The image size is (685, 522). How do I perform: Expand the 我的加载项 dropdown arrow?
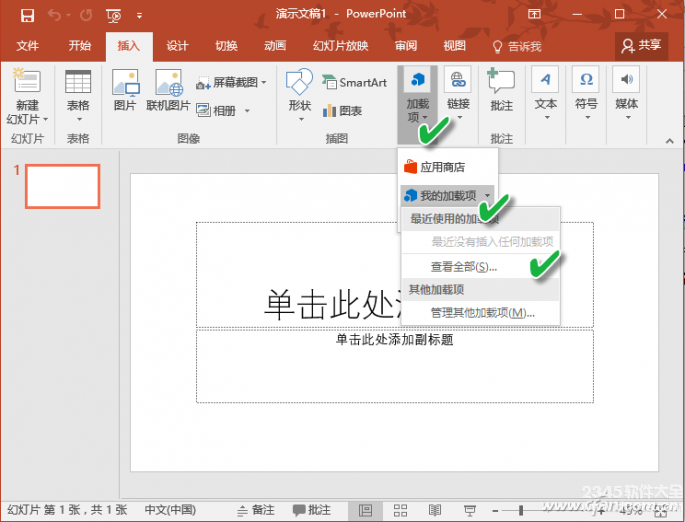(488, 195)
